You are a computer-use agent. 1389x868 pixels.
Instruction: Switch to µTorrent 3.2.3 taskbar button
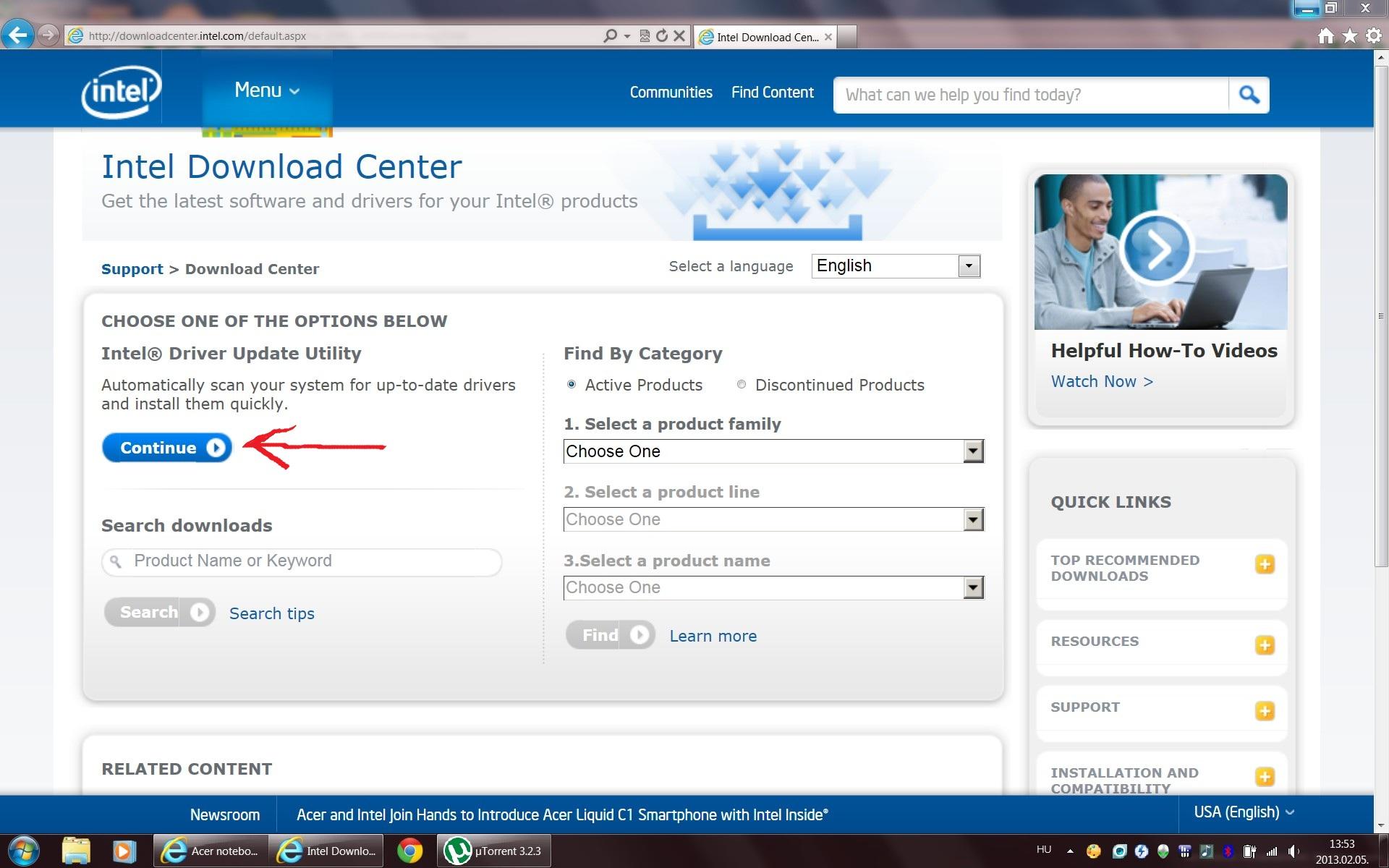click(494, 851)
